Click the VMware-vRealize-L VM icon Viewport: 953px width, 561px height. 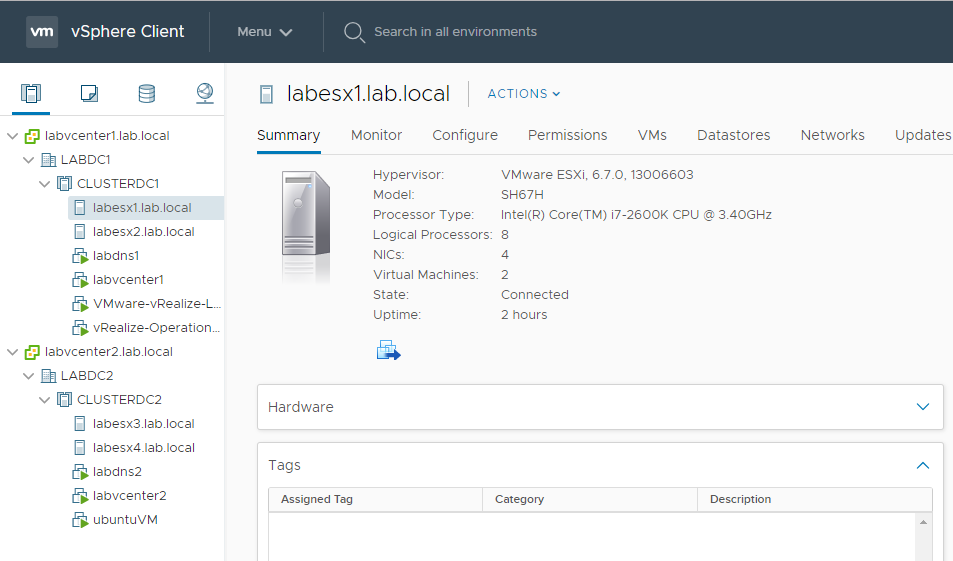point(80,304)
